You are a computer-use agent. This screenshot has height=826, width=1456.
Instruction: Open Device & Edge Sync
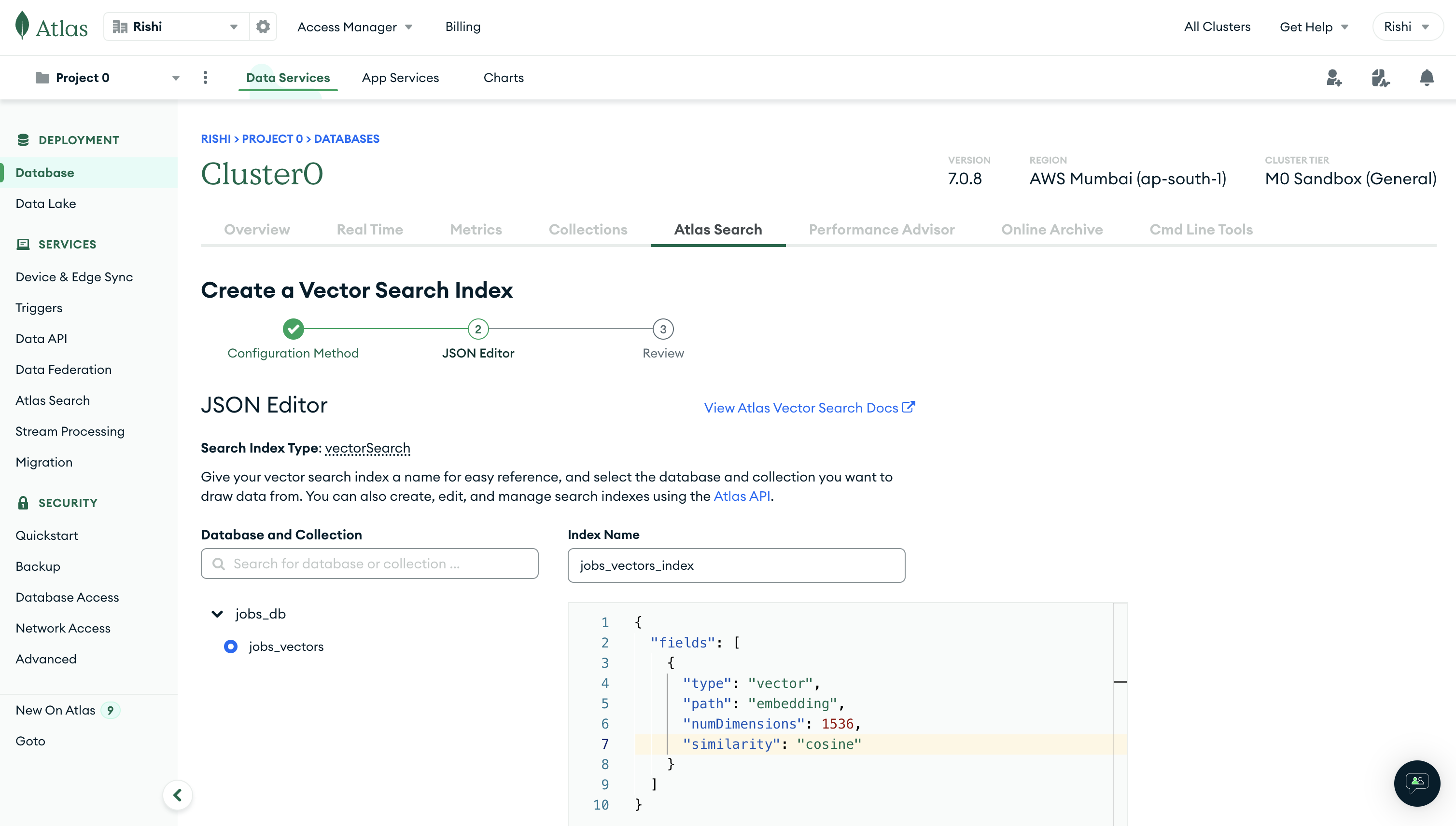point(74,277)
